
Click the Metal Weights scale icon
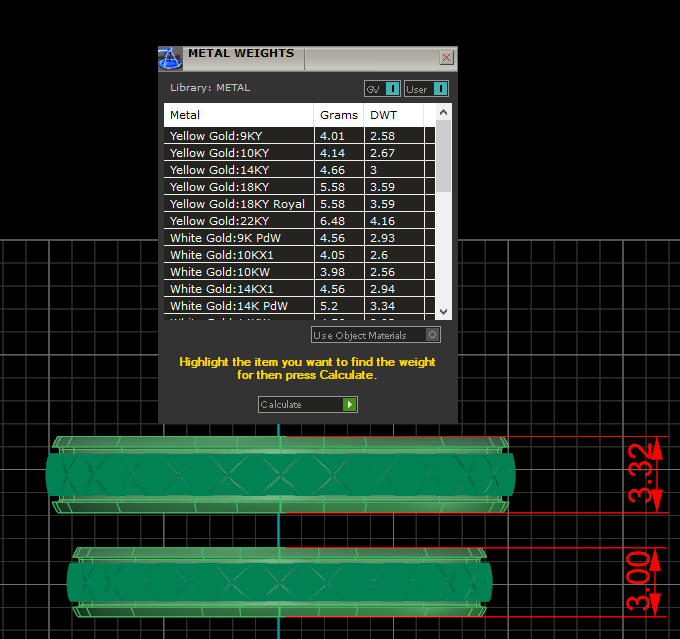click(x=170, y=57)
